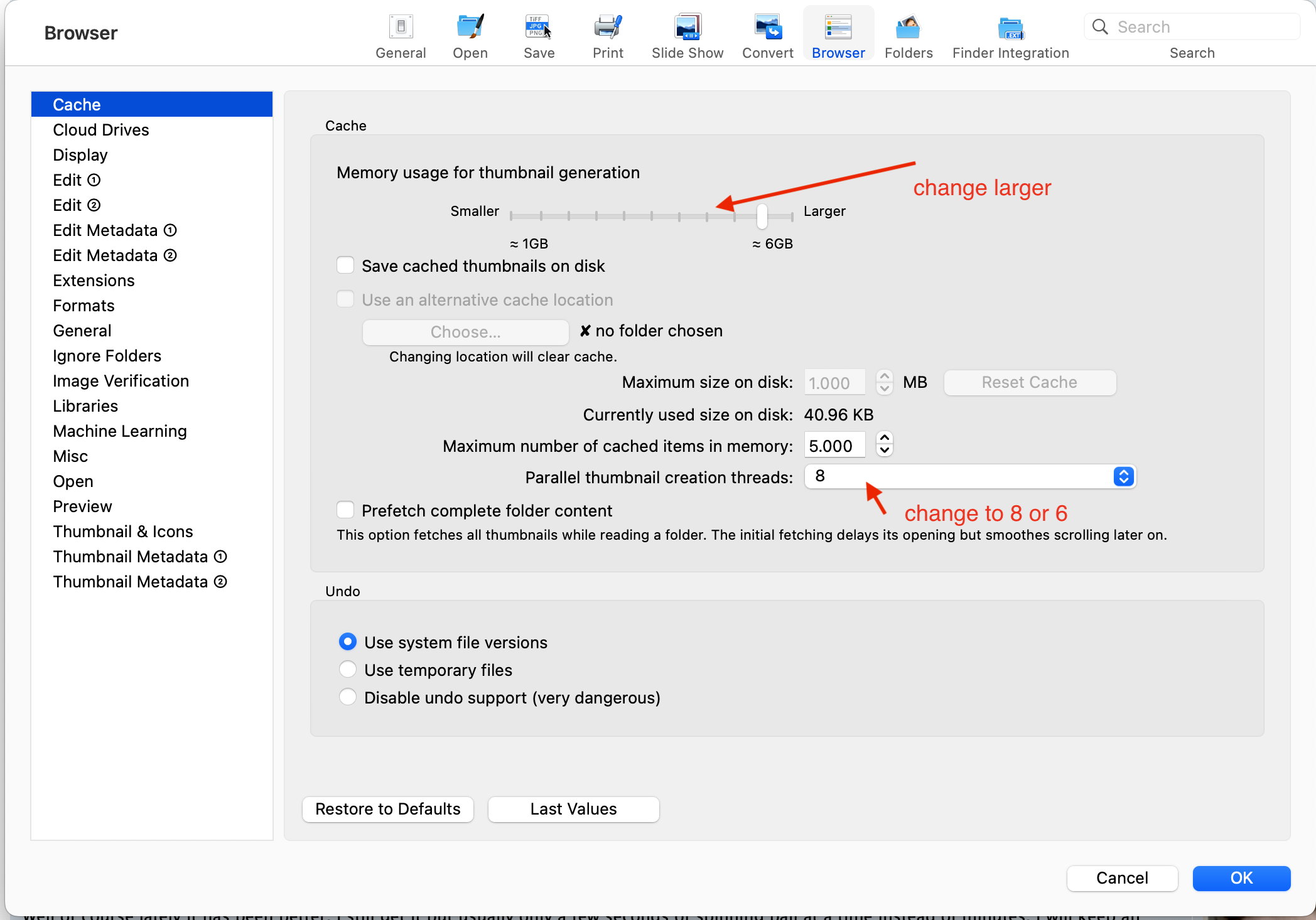Select Disable undo support radio button
This screenshot has height=920, width=1316.
pos(349,698)
